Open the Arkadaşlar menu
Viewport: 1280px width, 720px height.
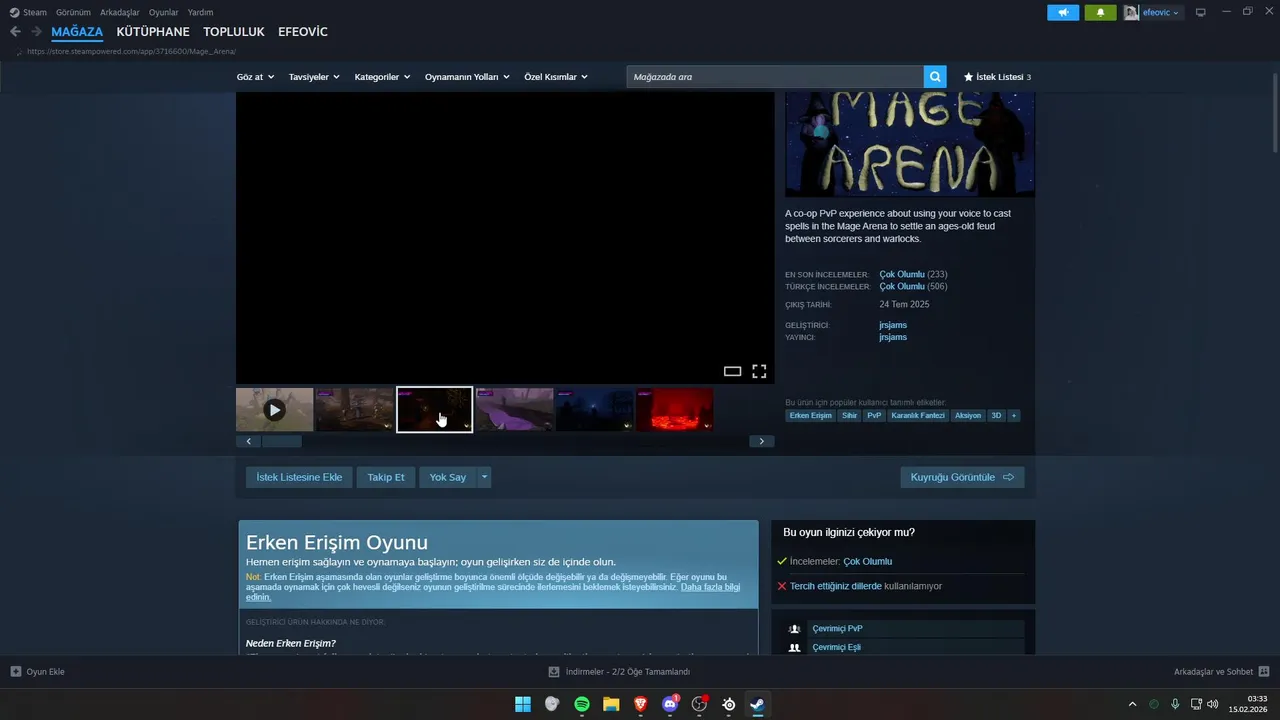click(120, 13)
